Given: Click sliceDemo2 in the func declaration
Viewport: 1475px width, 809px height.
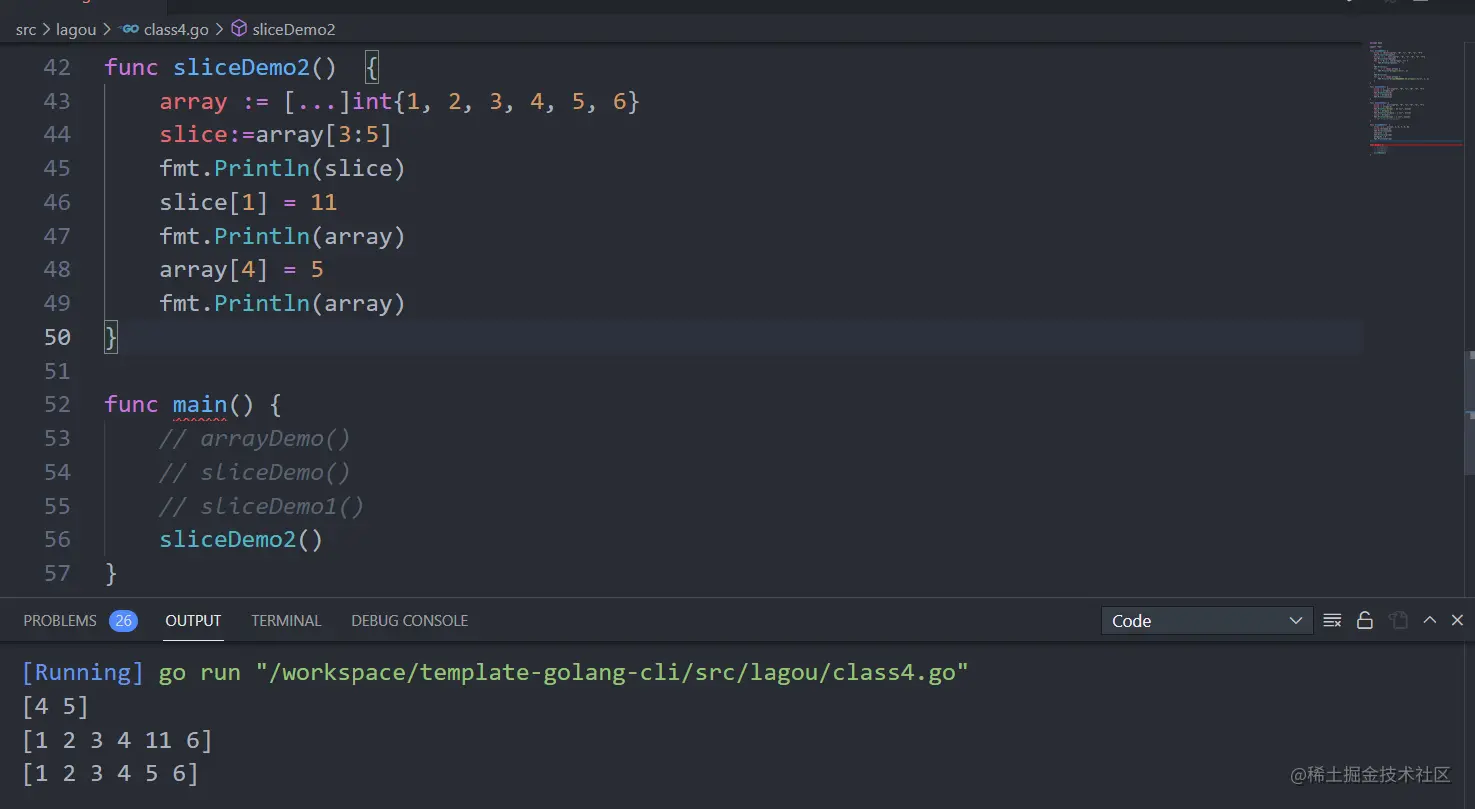Looking at the screenshot, I should tap(241, 68).
